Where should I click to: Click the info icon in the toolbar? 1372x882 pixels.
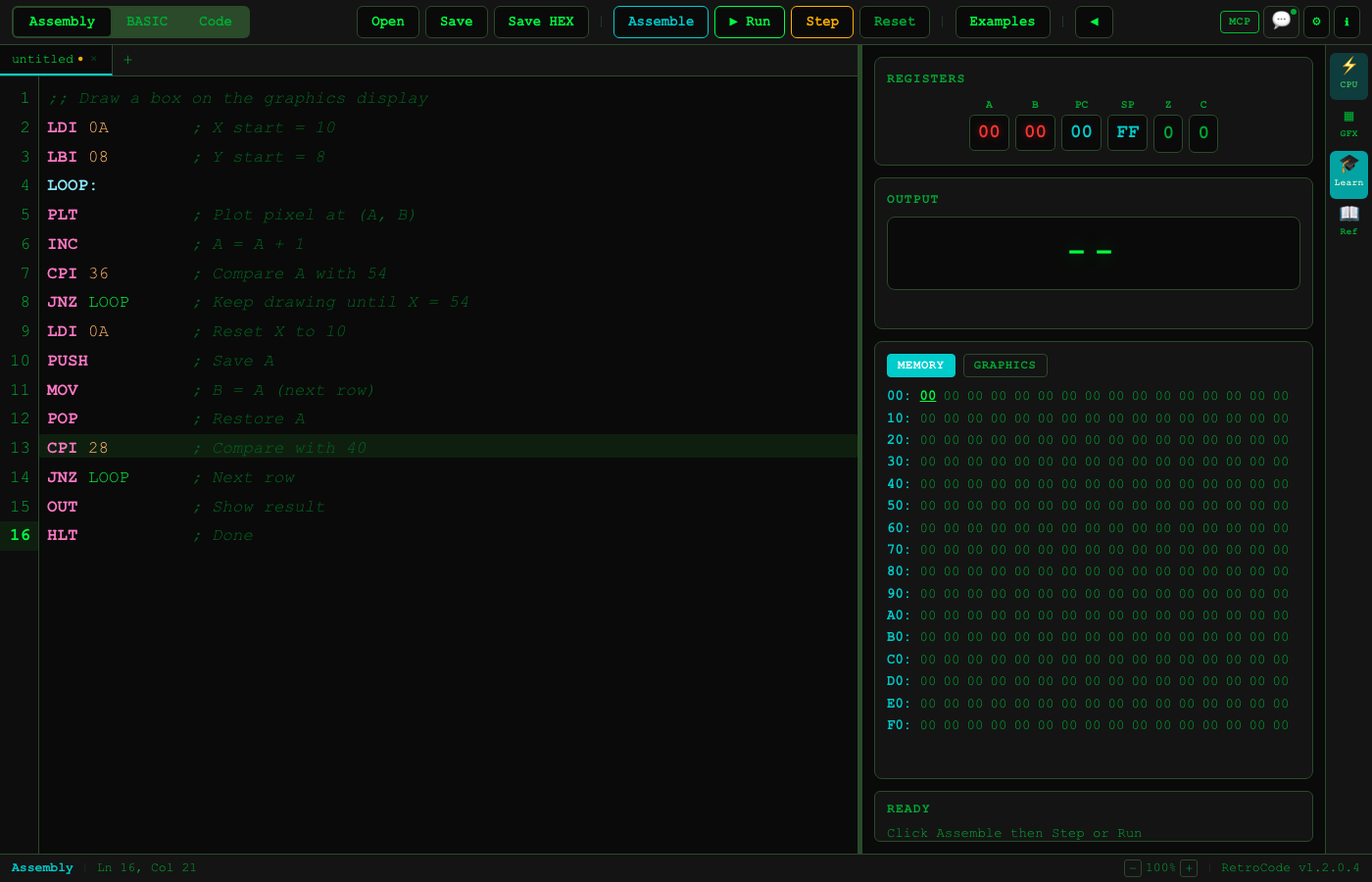1347,22
